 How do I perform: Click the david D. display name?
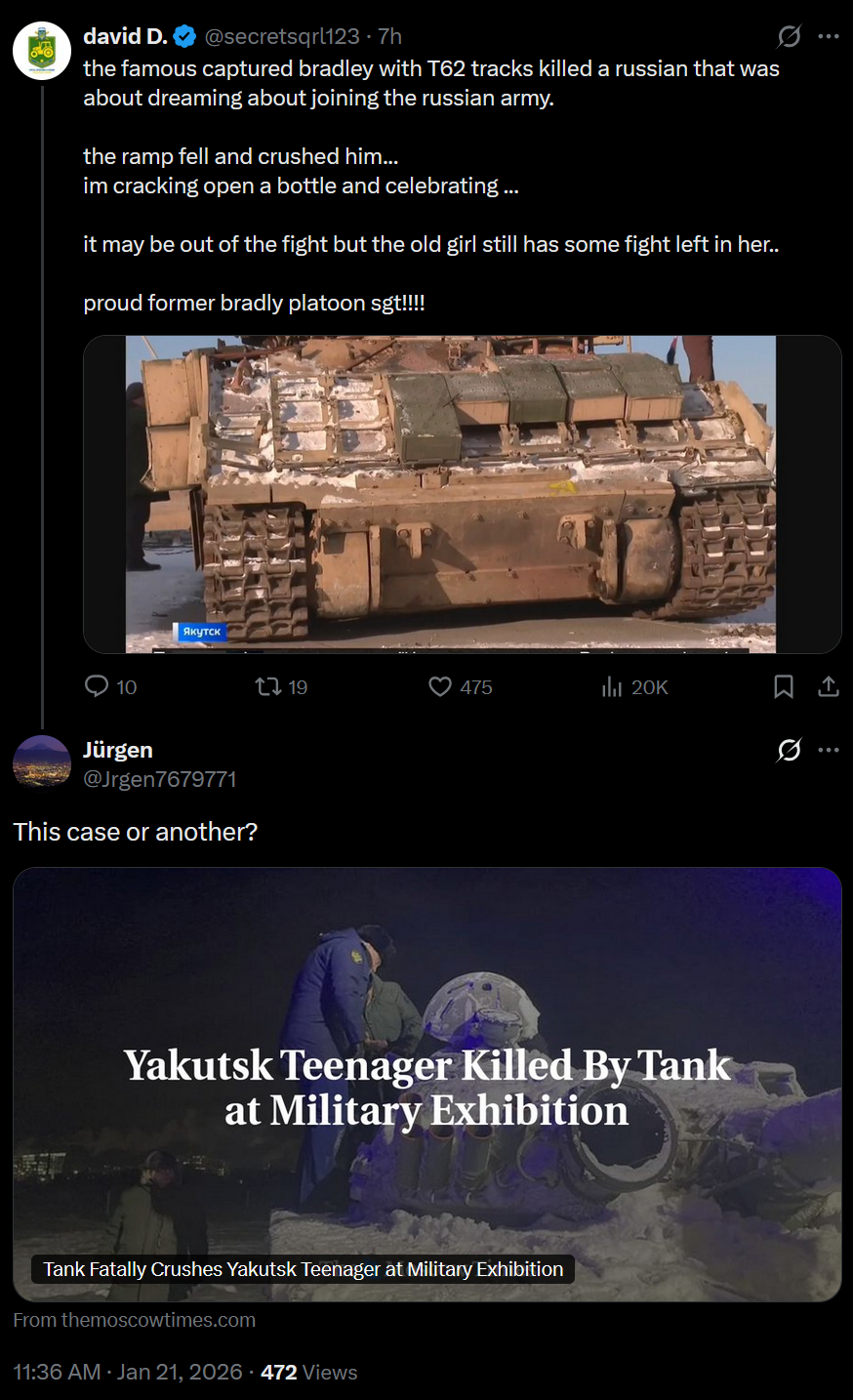[126, 36]
